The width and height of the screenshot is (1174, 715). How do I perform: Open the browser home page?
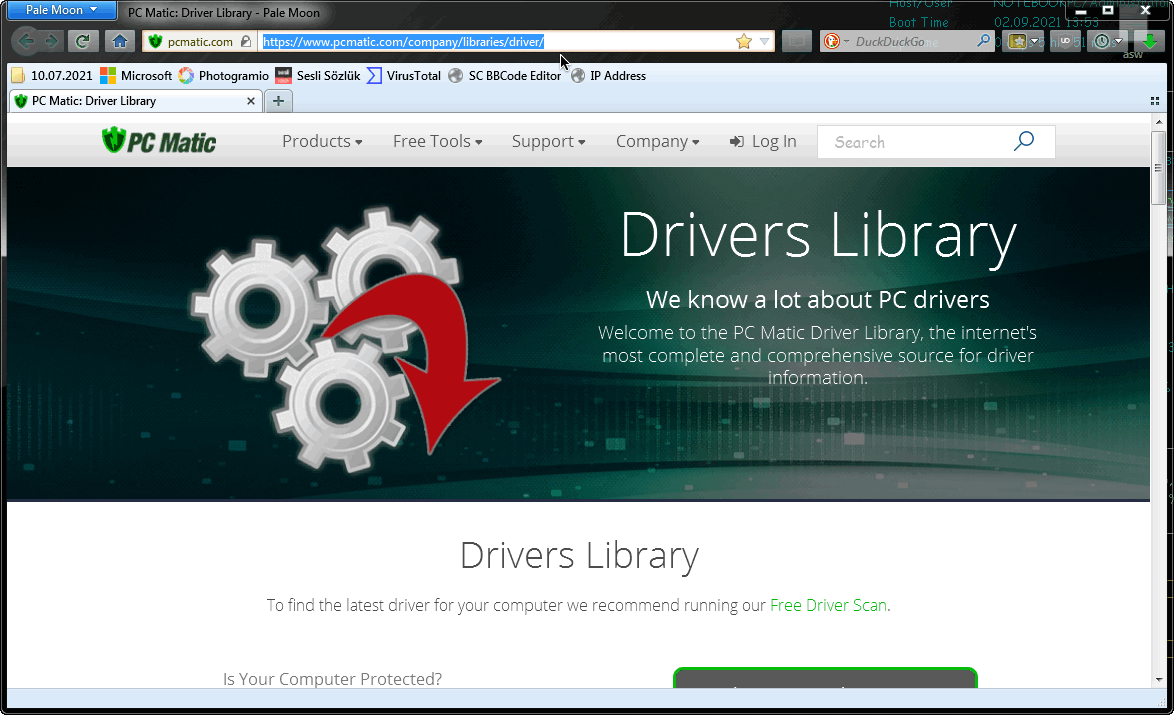coord(120,41)
